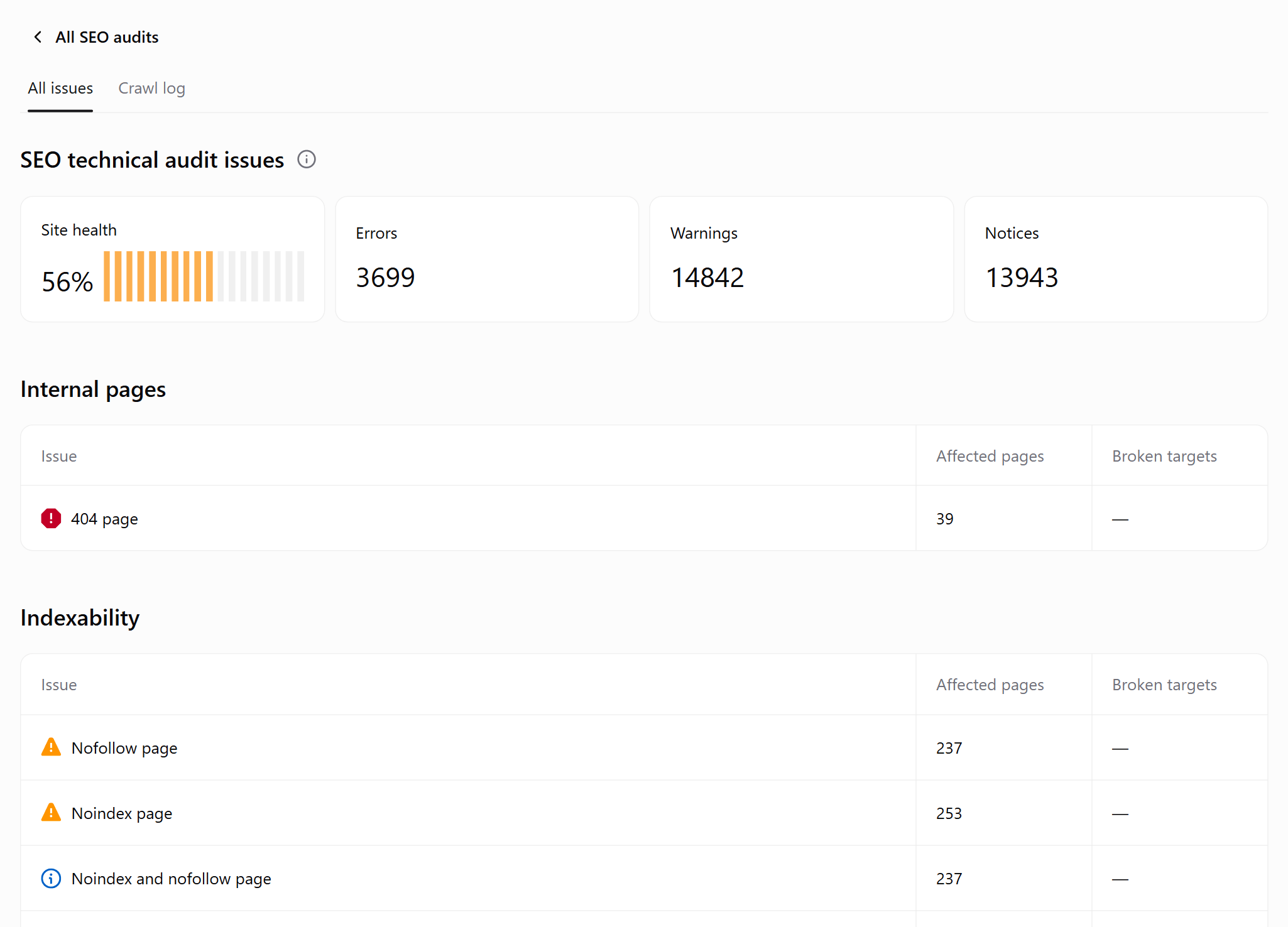The height and width of the screenshot is (927, 1288).
Task: Click the 39 affected pages value
Action: (945, 519)
